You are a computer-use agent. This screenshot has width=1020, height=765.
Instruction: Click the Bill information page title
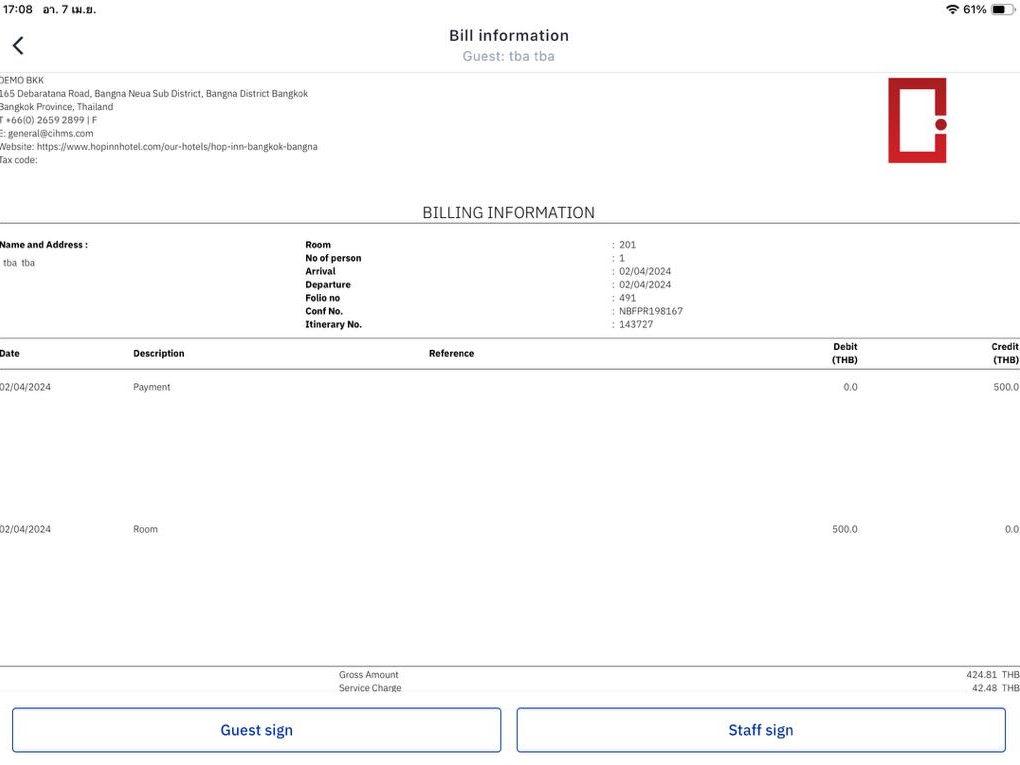pyautogui.click(x=508, y=36)
